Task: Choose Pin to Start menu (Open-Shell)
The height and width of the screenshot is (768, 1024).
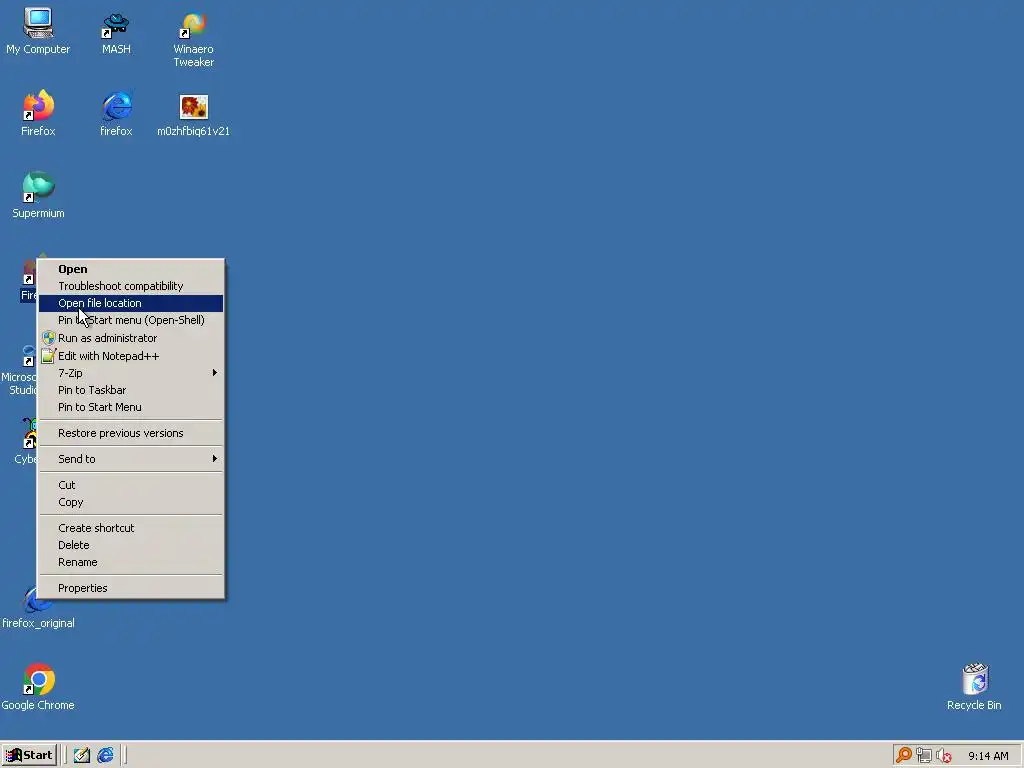Action: coord(131,320)
